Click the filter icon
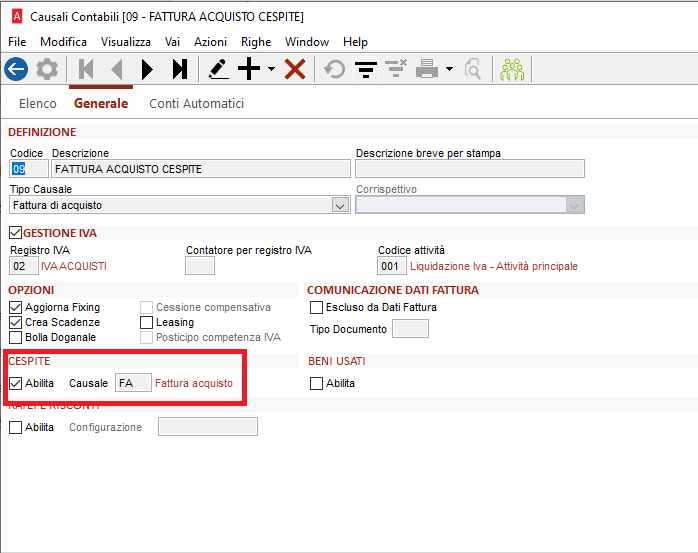 [366, 69]
